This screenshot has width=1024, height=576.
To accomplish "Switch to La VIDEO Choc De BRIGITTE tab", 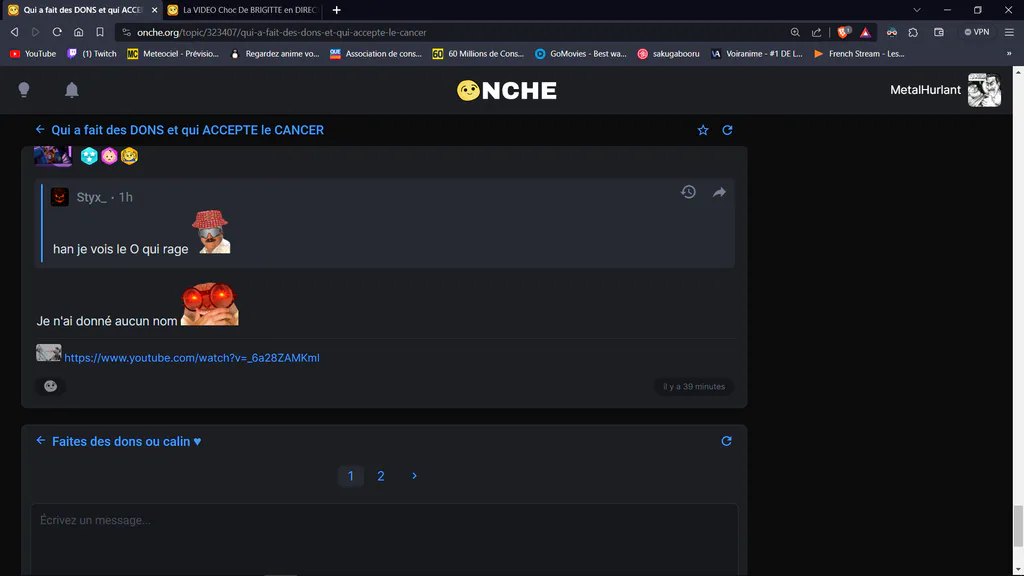I will [x=242, y=10].
